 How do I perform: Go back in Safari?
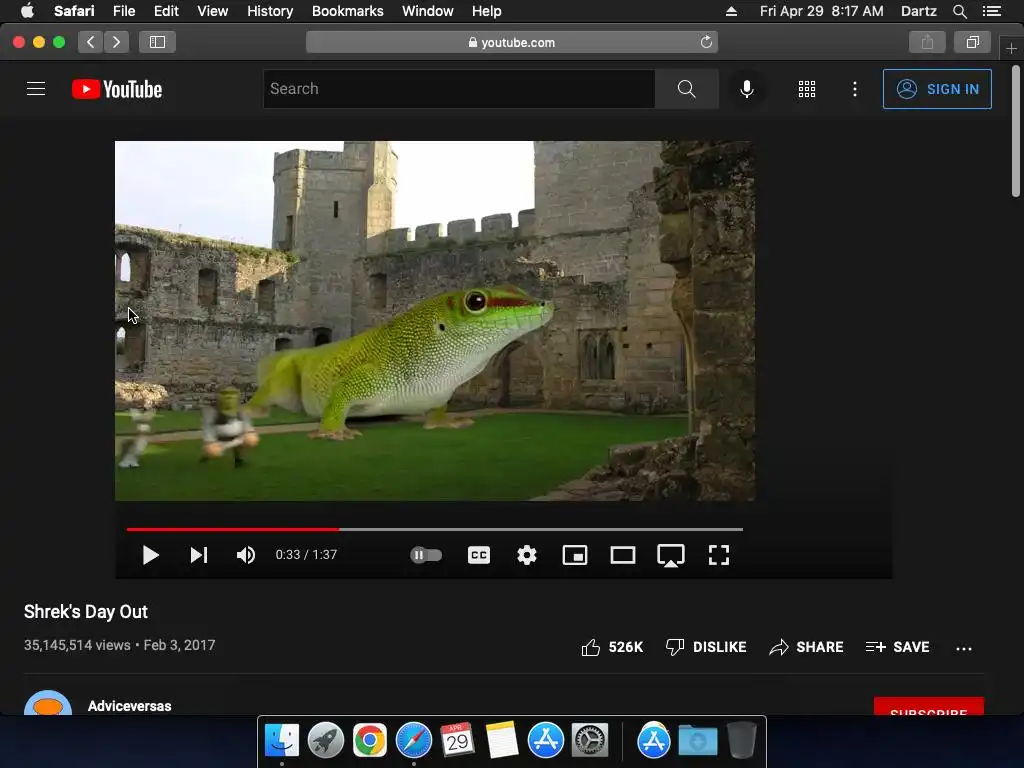[91, 42]
